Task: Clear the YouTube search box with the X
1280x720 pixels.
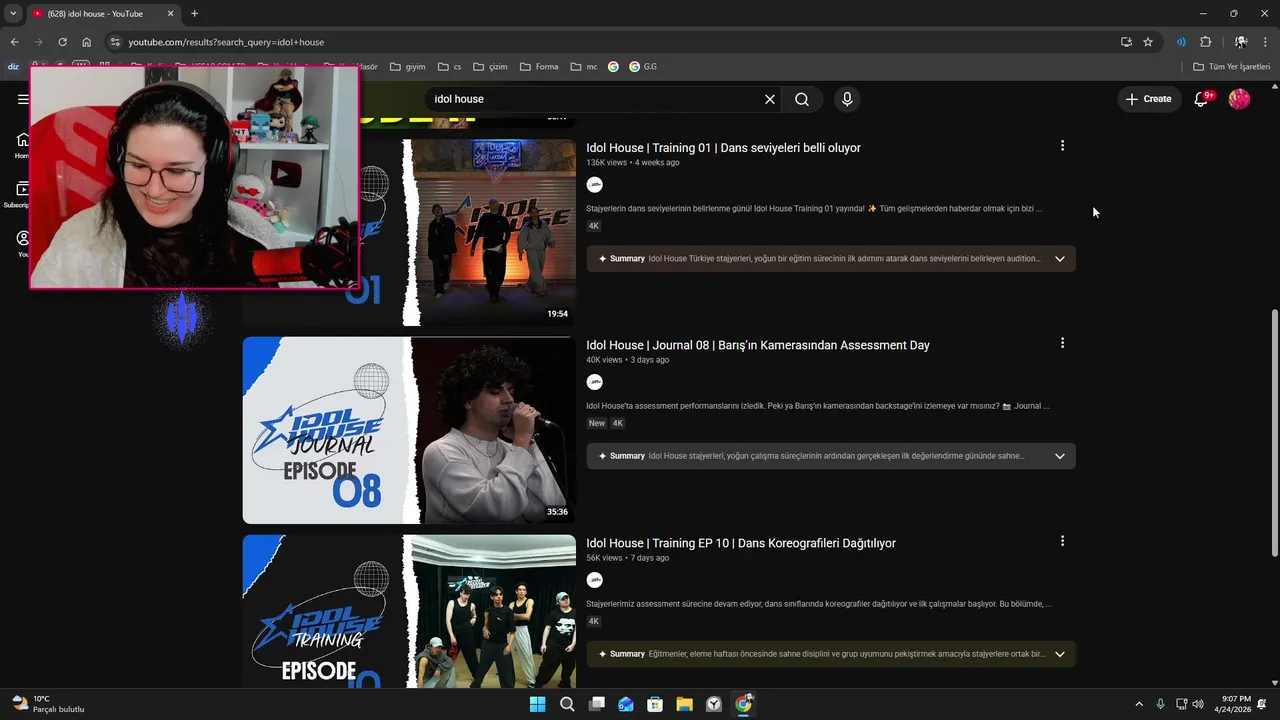Action: (x=770, y=99)
